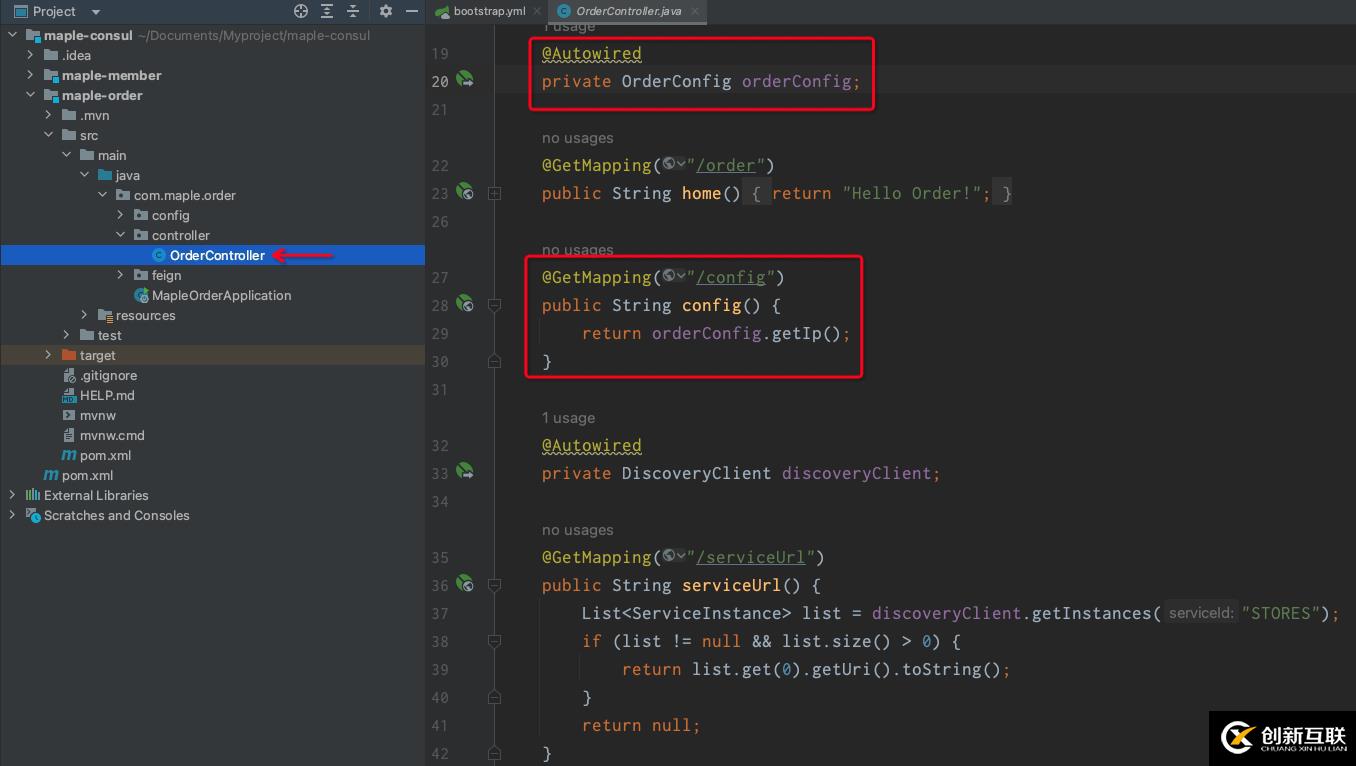Close the OrderController.java tab
The width and height of the screenshot is (1356, 766).
pyautogui.click(x=694, y=11)
